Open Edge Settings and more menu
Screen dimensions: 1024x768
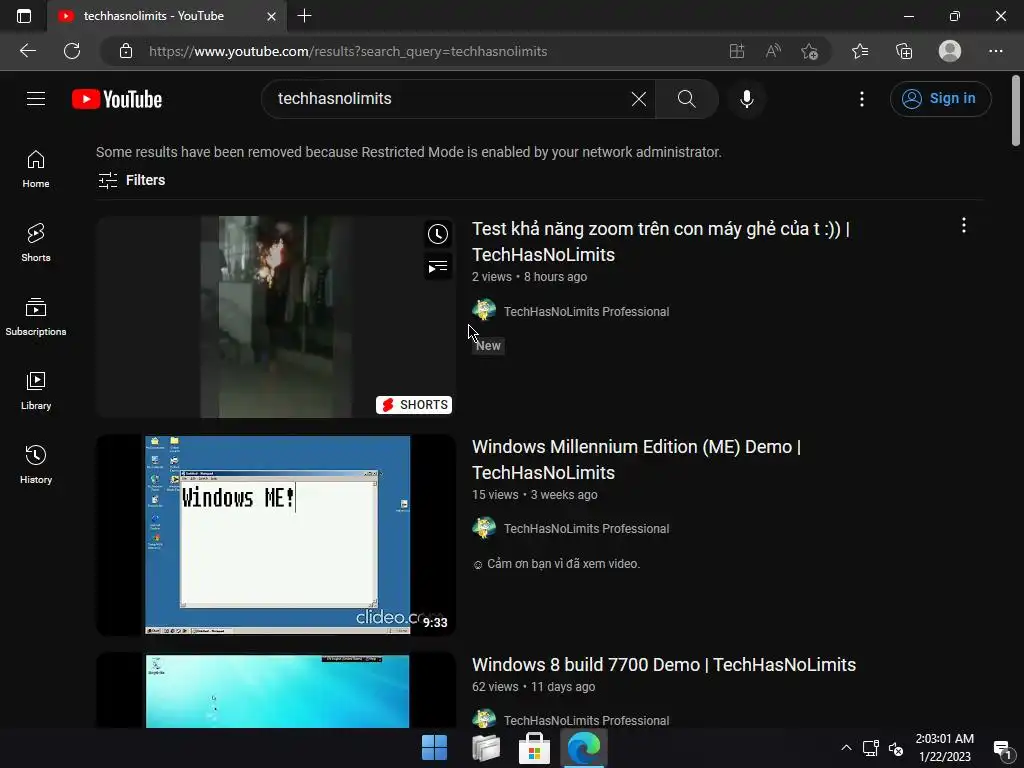click(x=995, y=51)
